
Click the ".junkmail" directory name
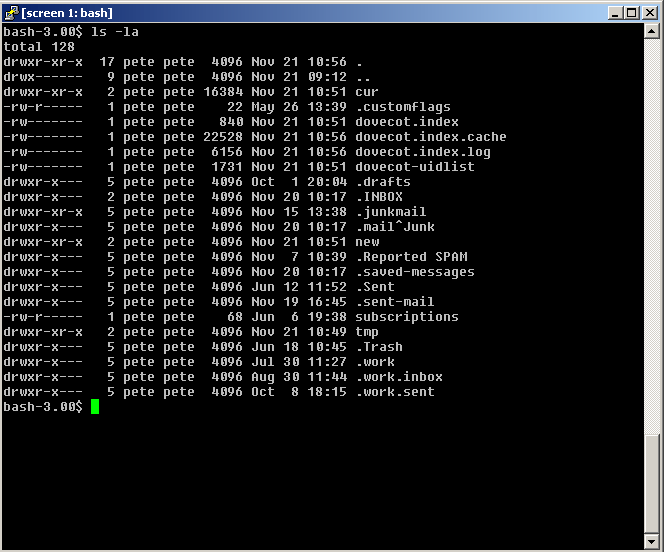tap(391, 212)
